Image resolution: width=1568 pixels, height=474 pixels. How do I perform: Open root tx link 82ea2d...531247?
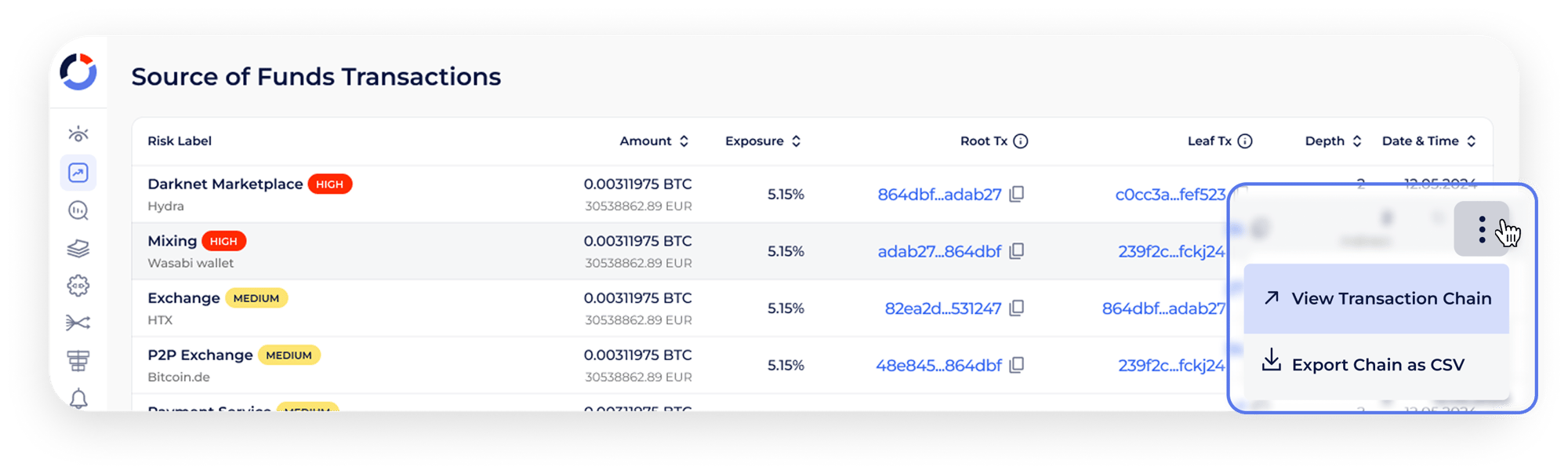pos(942,308)
